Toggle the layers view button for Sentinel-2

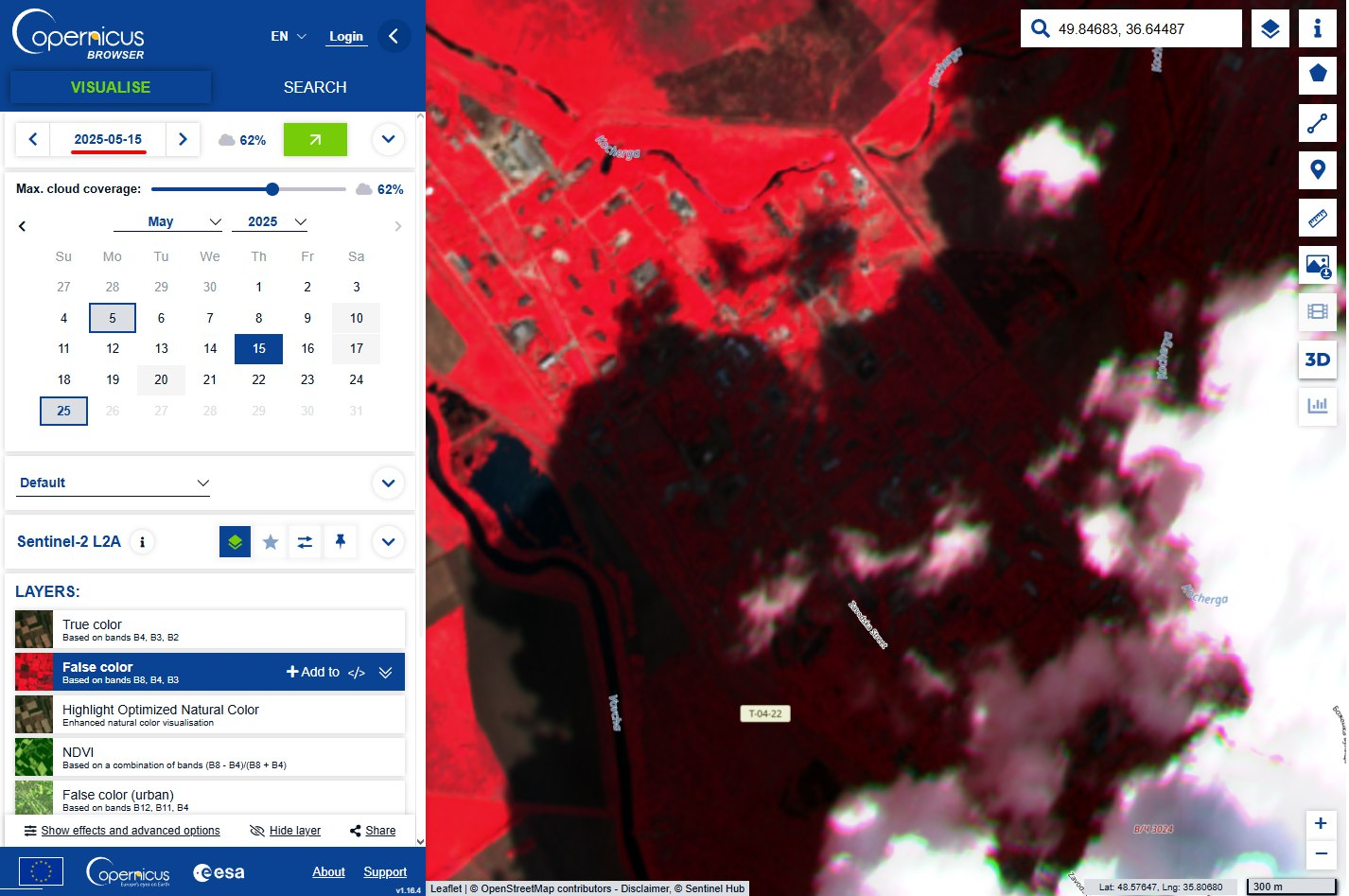[235, 542]
